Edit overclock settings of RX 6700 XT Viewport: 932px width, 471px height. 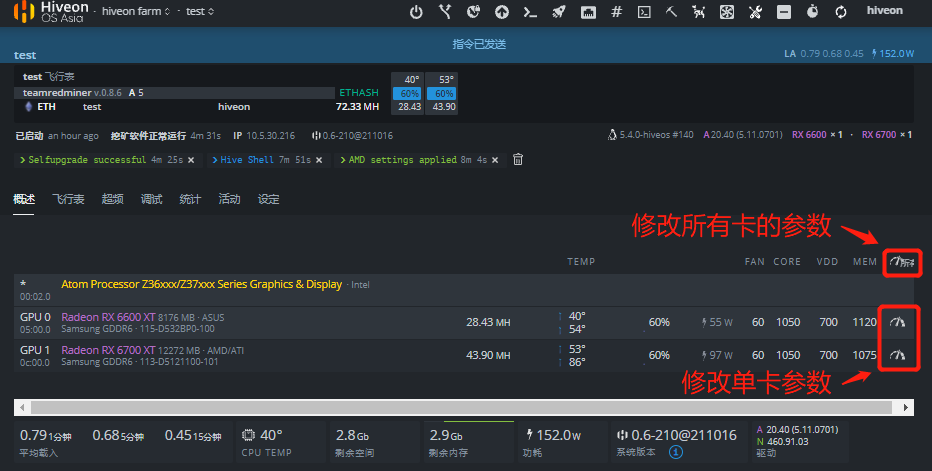(897, 355)
